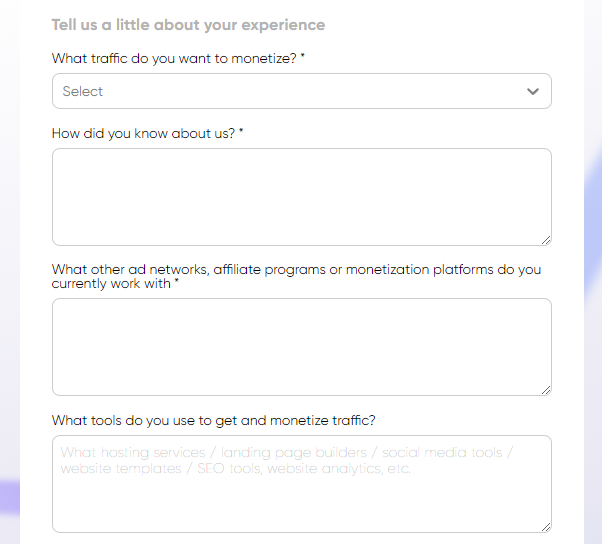Click the "Tell us a little about your experience" heading
This screenshot has height=544, width=602.
click(188, 24)
